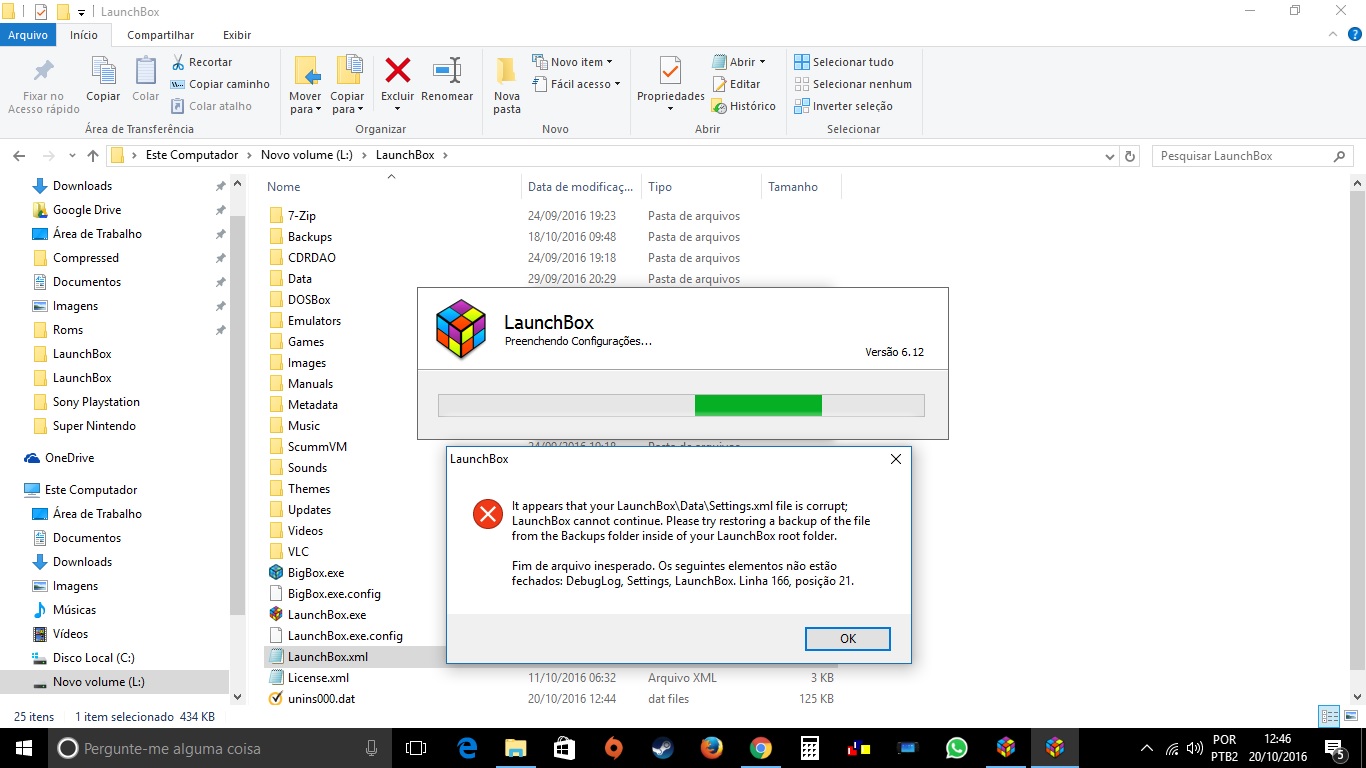The image size is (1366, 768).
Task: Click Copiar caminho in ribbon
Action: [220, 84]
